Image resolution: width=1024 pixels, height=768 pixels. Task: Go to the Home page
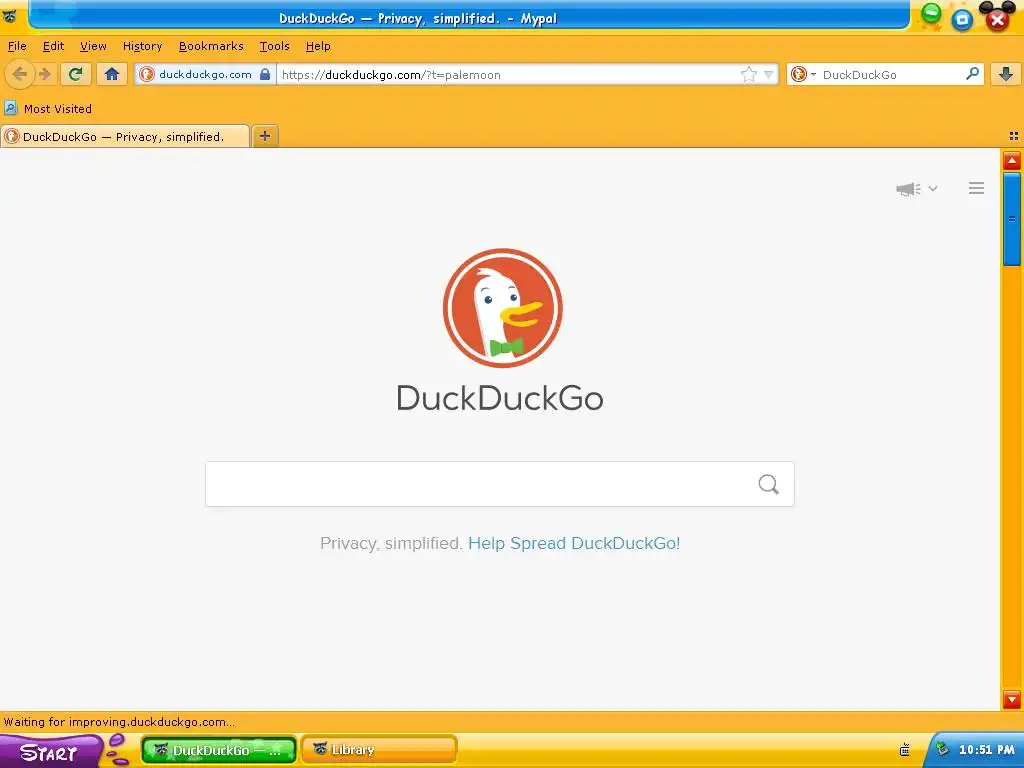[x=112, y=74]
